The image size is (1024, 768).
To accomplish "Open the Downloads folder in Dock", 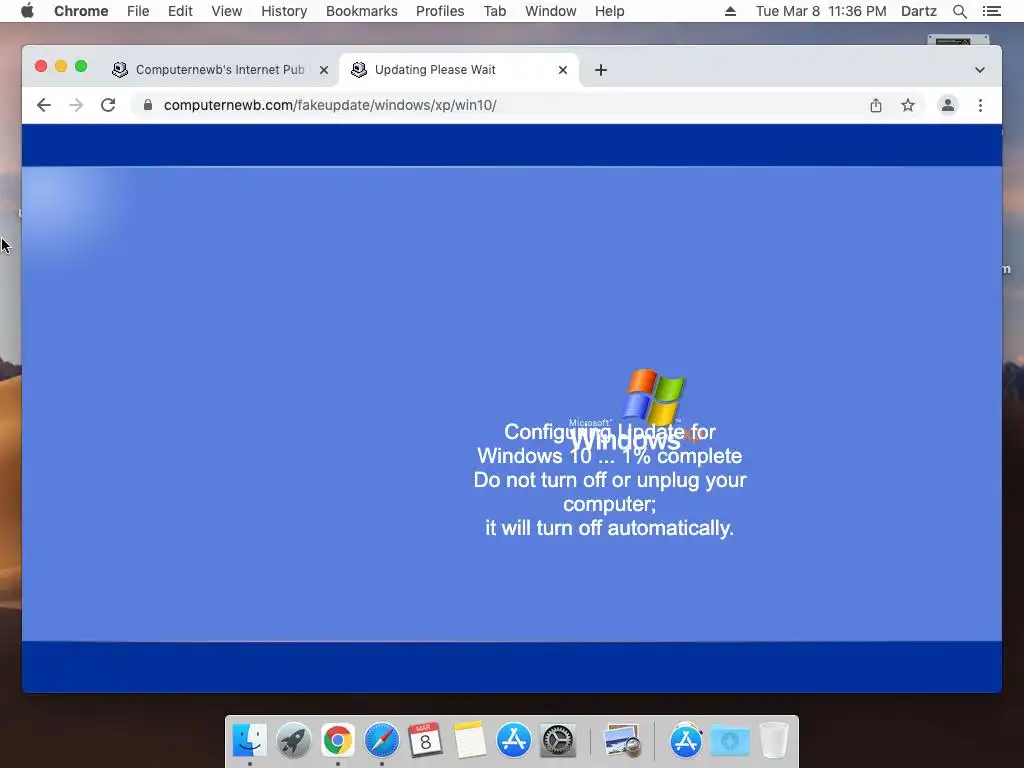I will tap(729, 741).
